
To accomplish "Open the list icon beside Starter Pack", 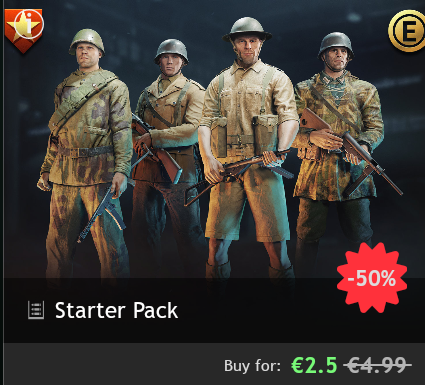I will [x=36, y=310].
